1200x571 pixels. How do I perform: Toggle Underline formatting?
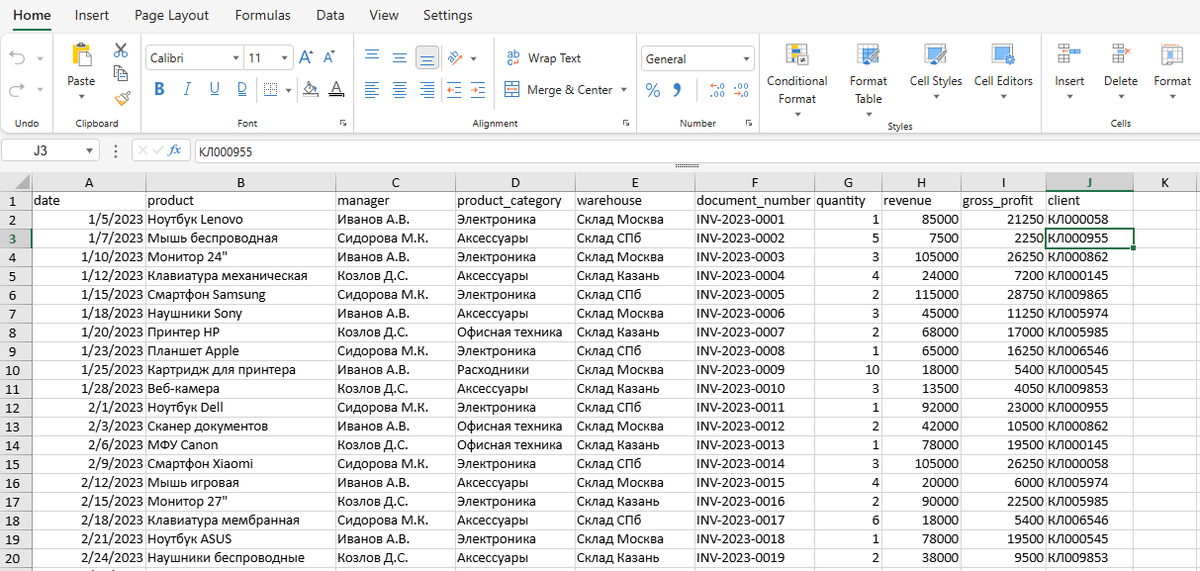(x=214, y=89)
